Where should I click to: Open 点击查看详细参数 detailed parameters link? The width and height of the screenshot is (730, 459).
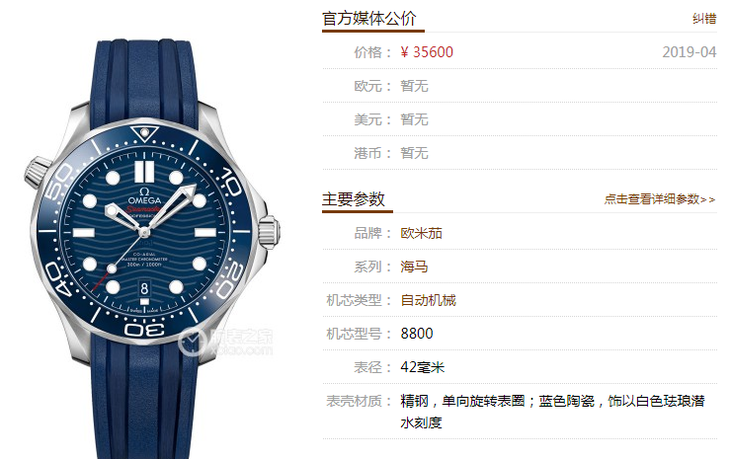point(659,199)
